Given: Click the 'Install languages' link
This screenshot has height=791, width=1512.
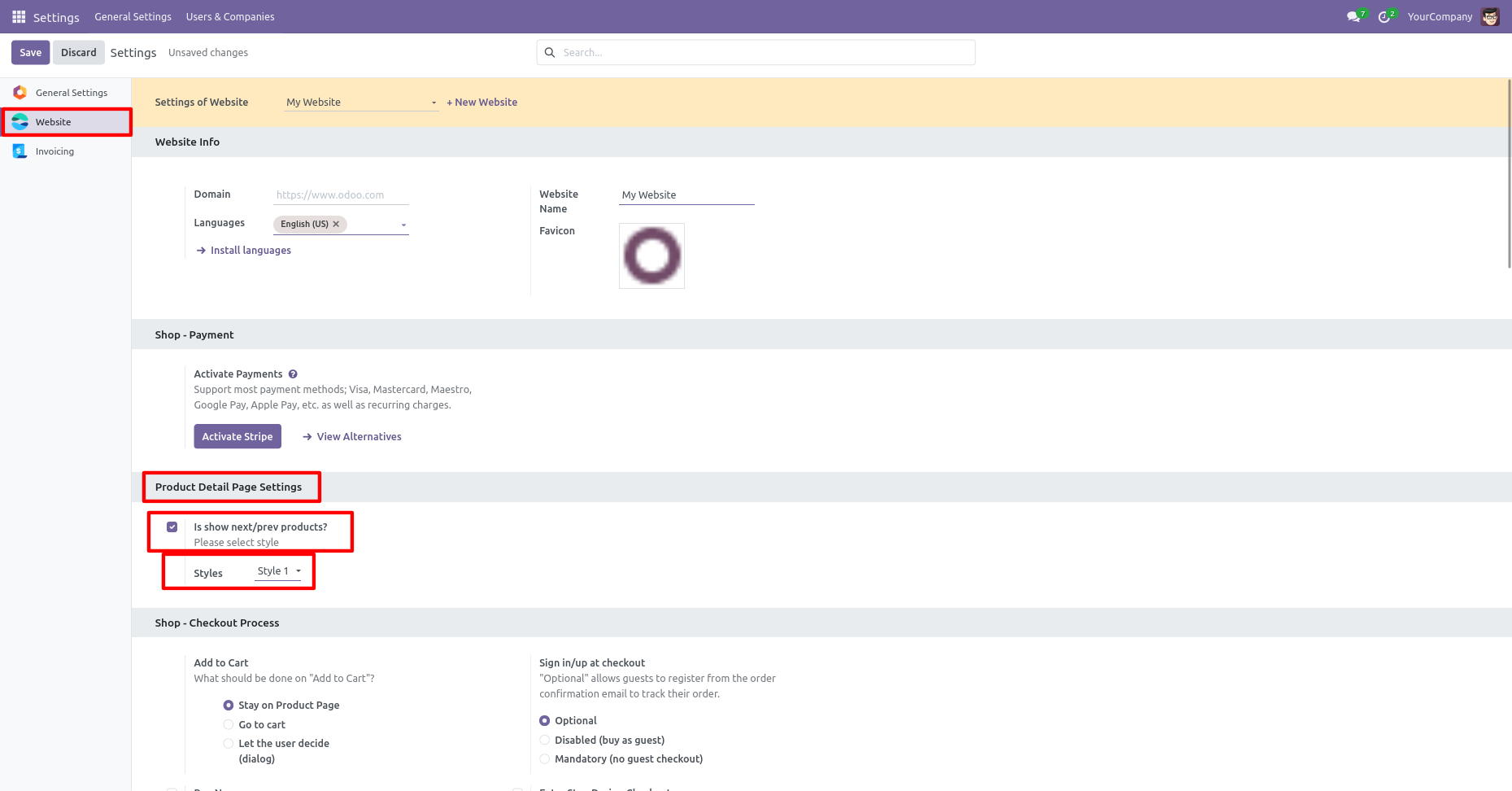Looking at the screenshot, I should click(251, 251).
